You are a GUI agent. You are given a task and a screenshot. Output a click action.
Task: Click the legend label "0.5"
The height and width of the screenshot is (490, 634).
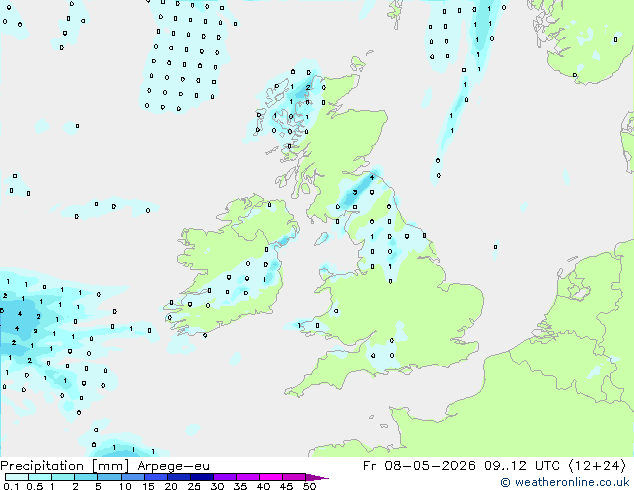click(x=35, y=486)
